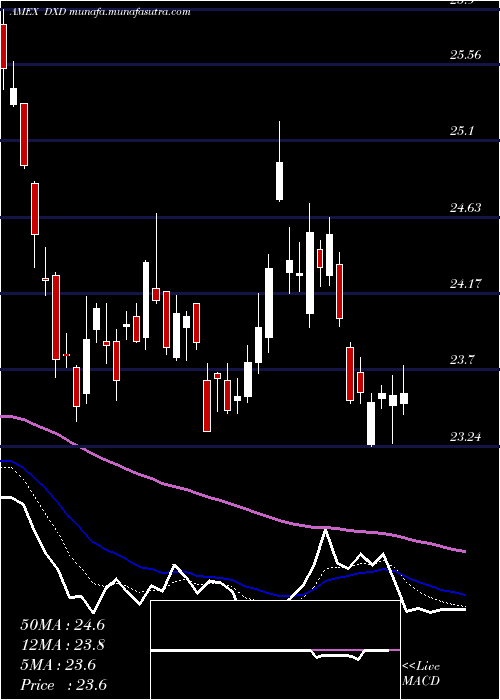Image resolution: width=500 pixels, height=700 pixels.
Task: Click the <<Live MACD label
Action: point(421,673)
